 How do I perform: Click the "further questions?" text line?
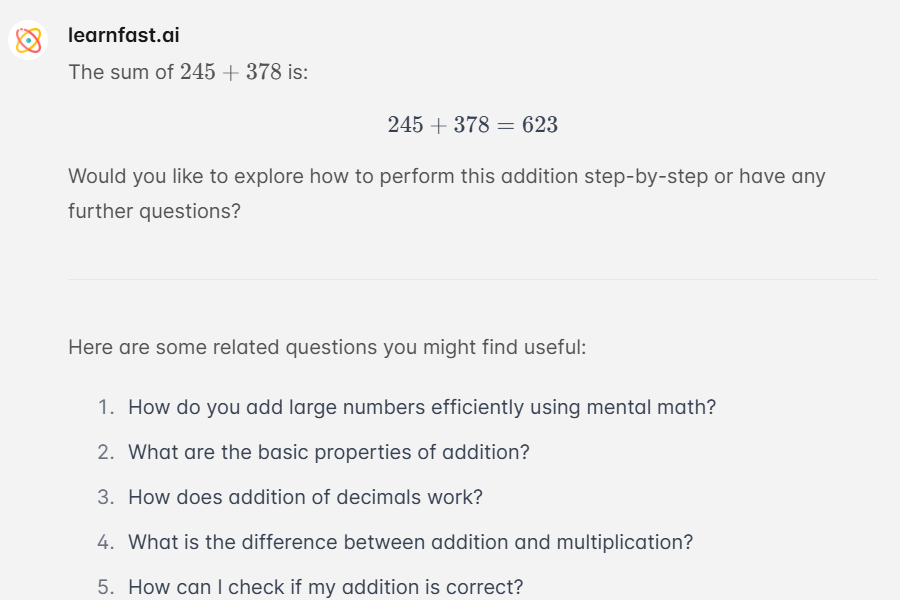pyautogui.click(x=154, y=211)
